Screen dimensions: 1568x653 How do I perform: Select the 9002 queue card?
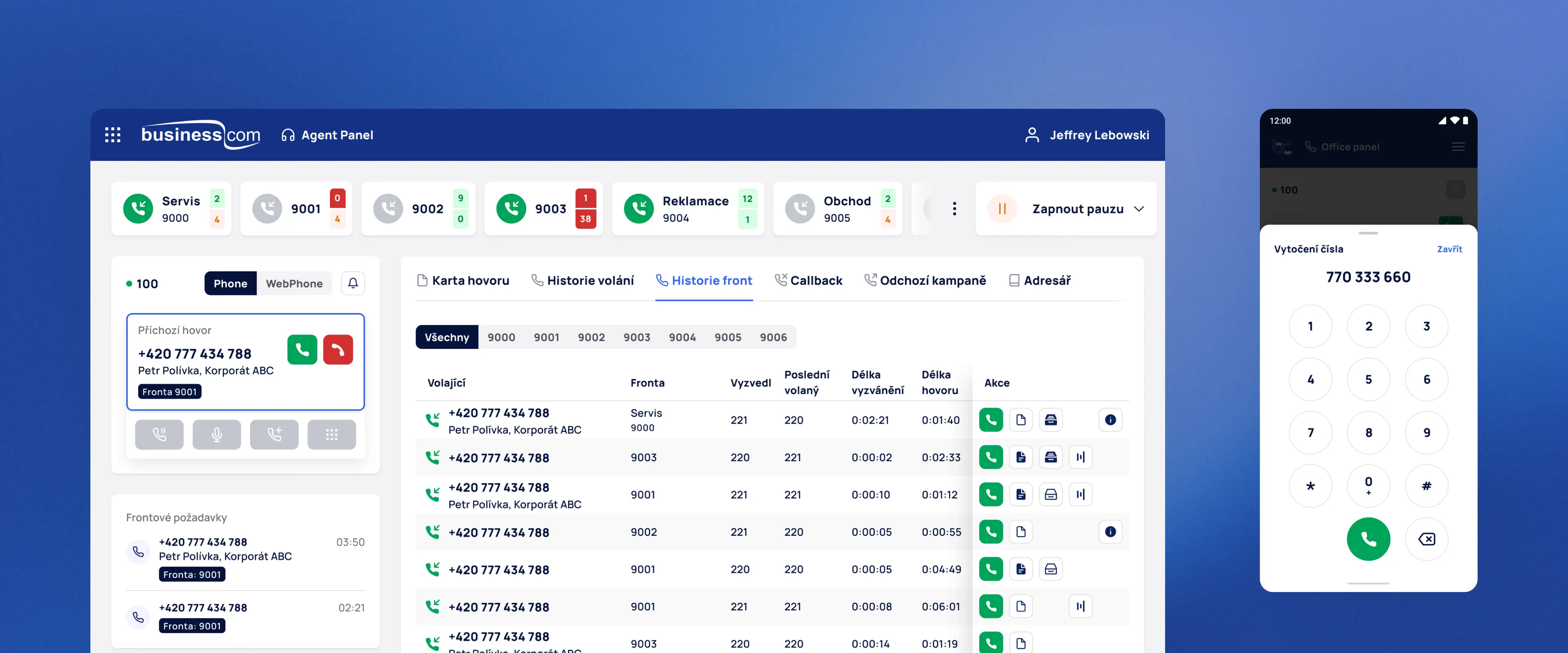point(418,209)
